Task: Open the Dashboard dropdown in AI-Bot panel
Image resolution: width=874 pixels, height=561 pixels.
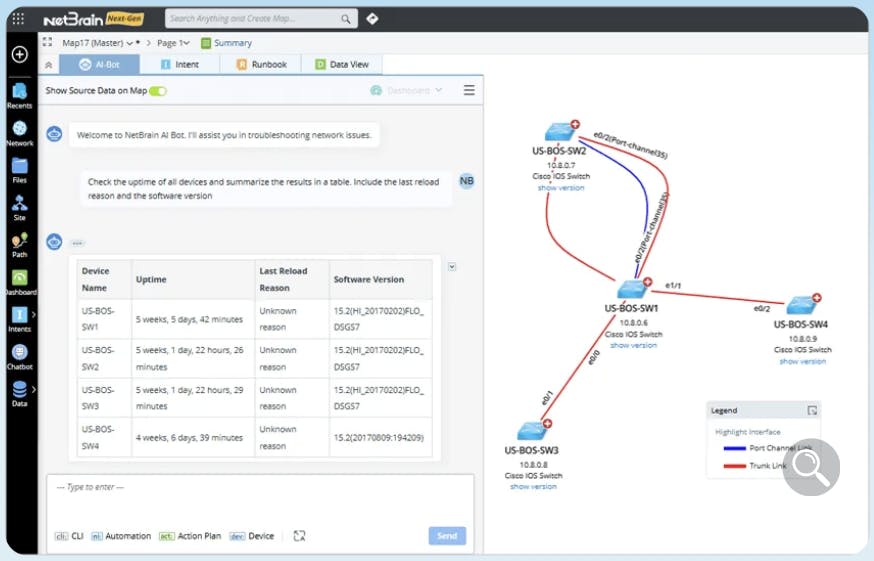Action: point(406,90)
